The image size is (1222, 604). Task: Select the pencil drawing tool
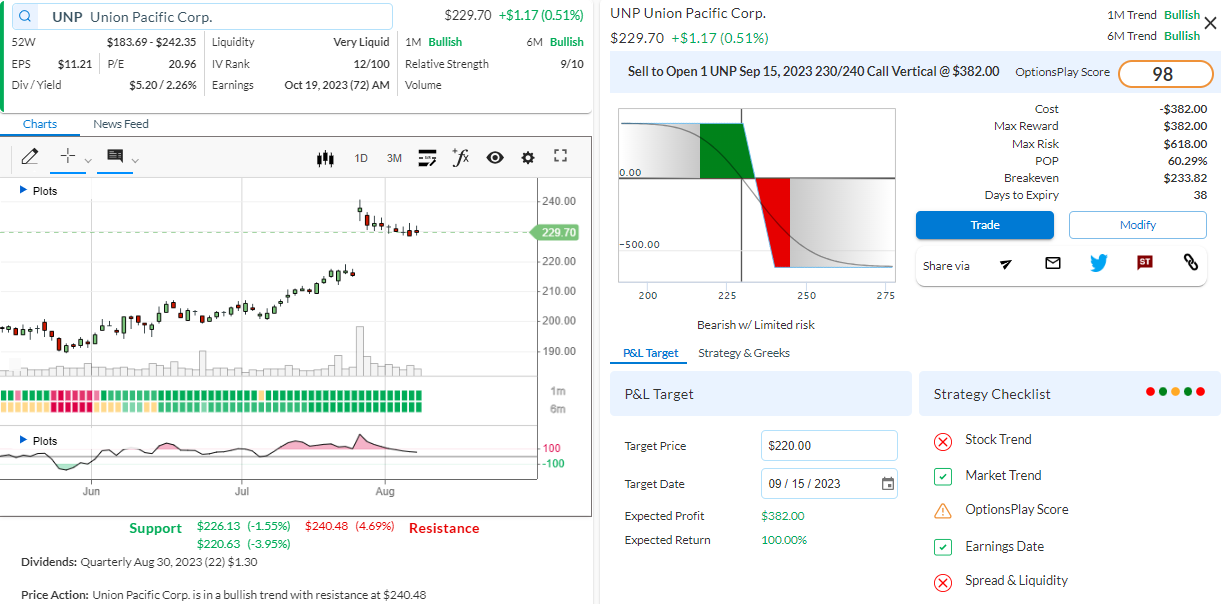click(29, 157)
